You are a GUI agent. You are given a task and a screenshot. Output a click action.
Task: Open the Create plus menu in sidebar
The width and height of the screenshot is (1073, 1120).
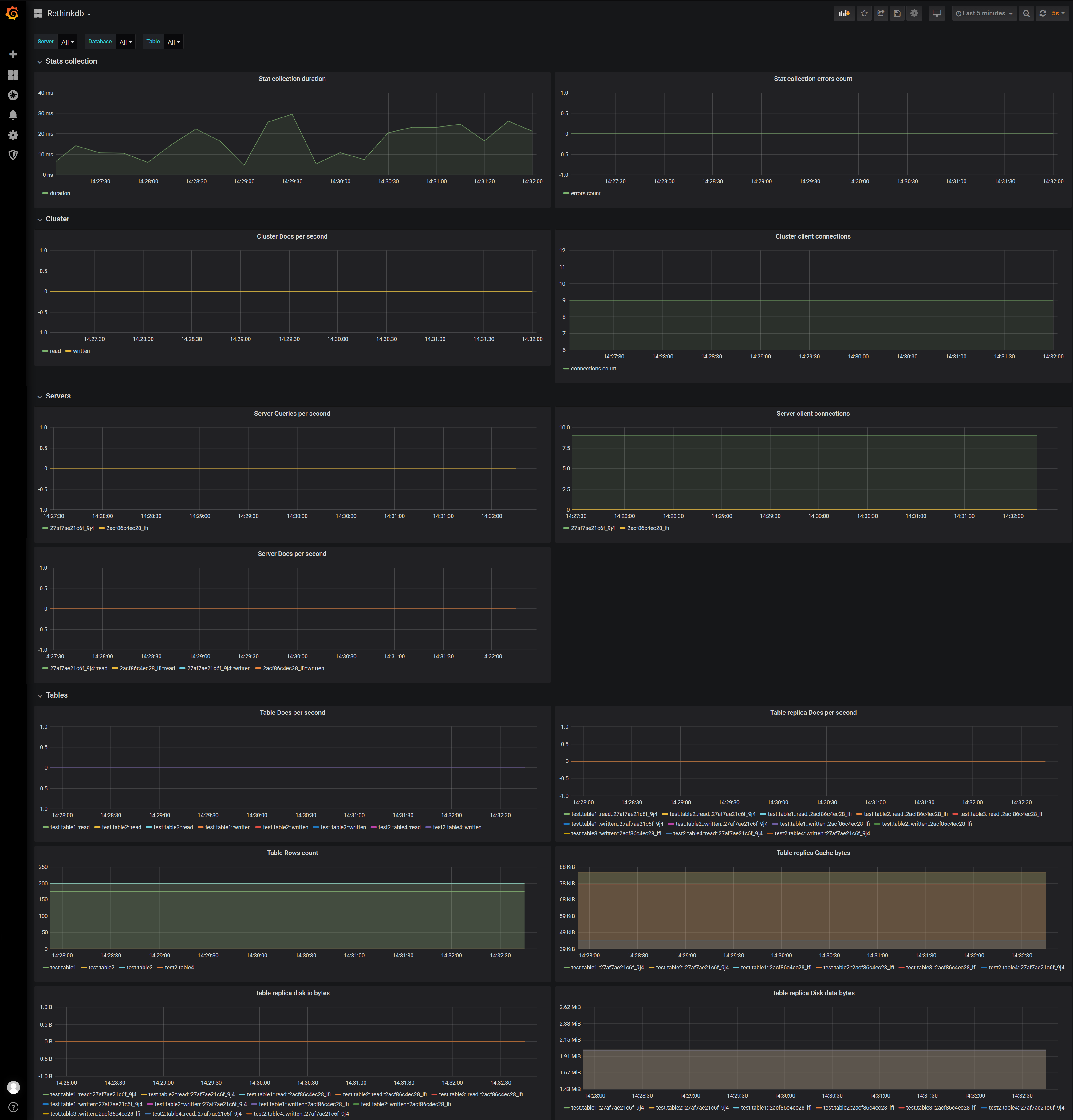pyautogui.click(x=13, y=54)
